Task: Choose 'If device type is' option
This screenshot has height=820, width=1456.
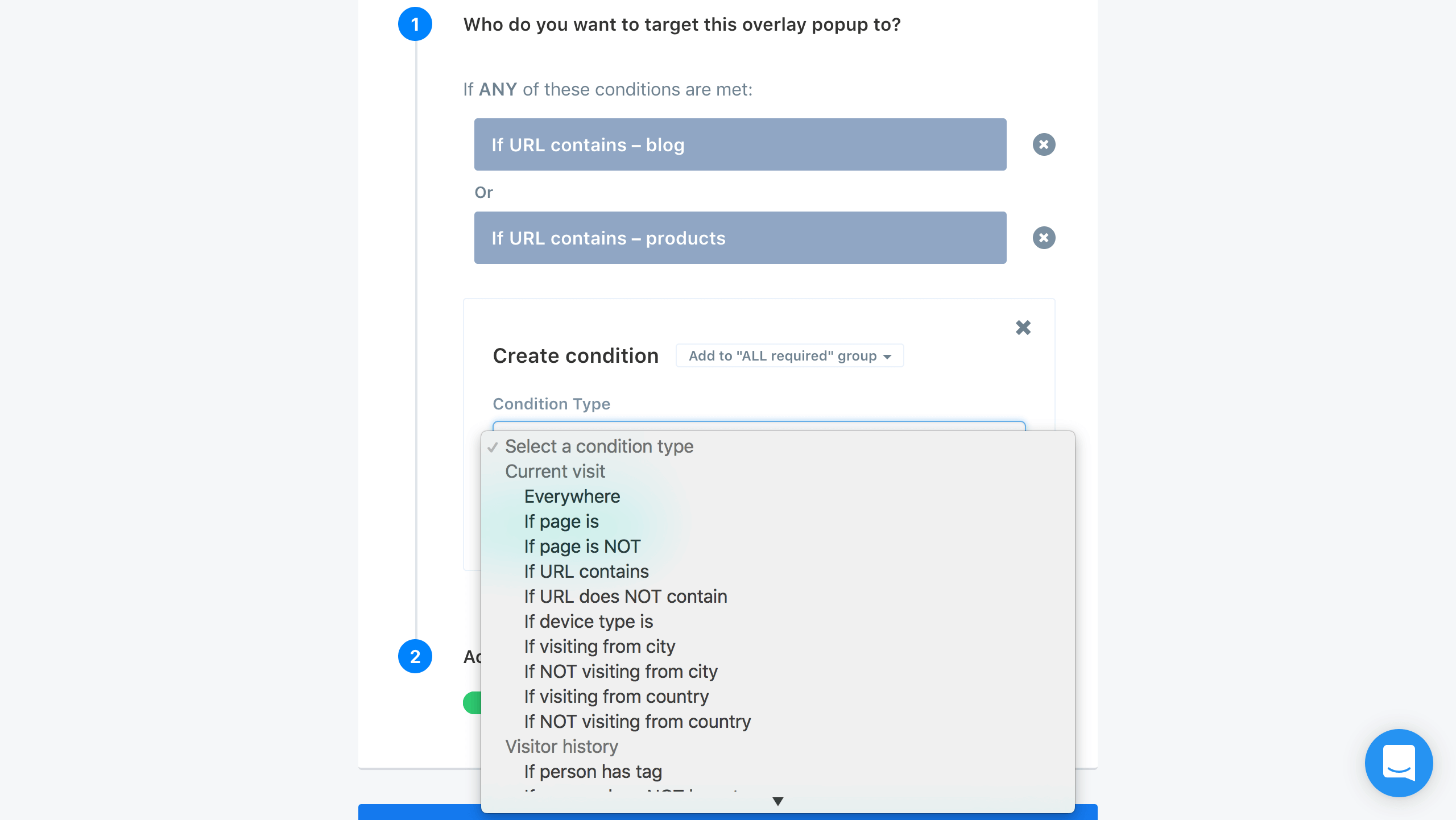Action: 588,622
